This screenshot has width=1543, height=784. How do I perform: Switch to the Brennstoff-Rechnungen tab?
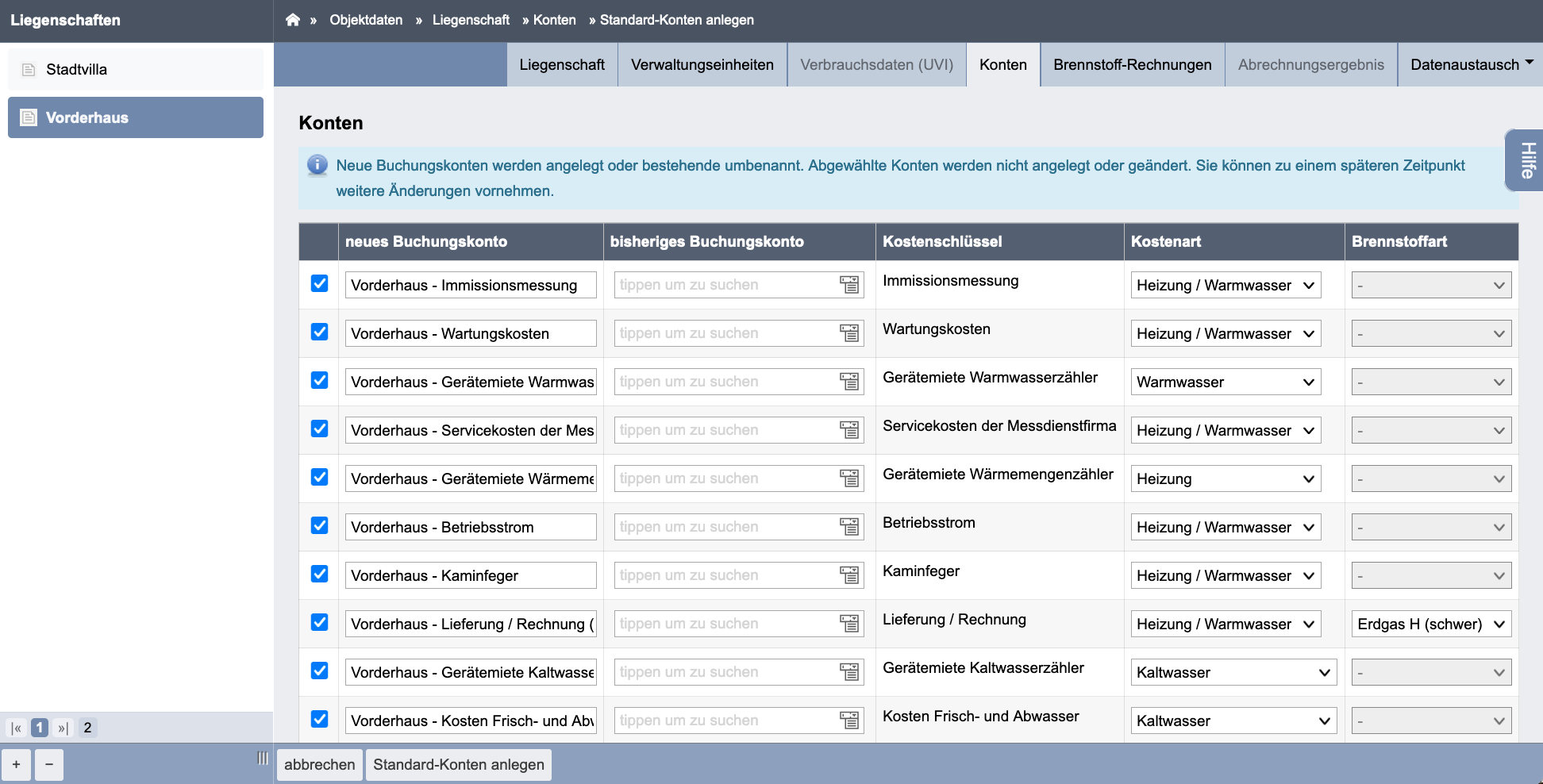[x=1133, y=64]
